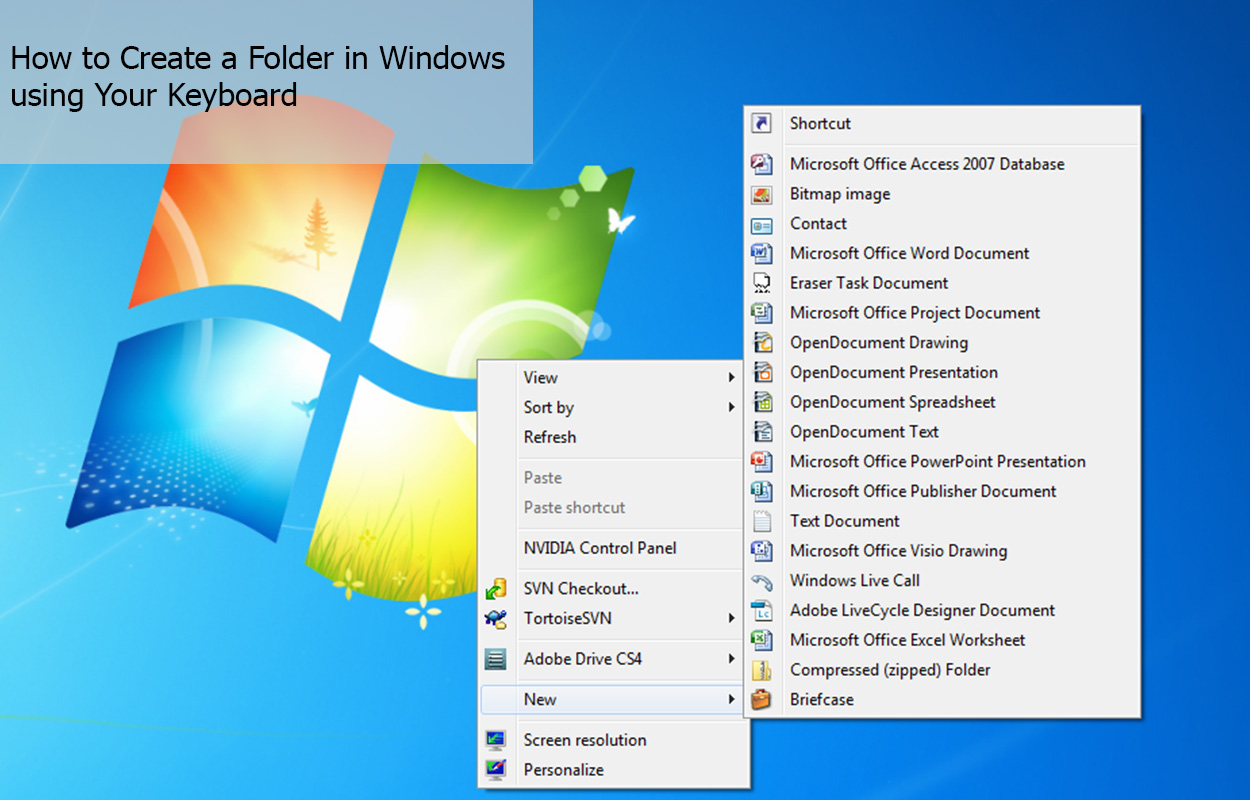The height and width of the screenshot is (800, 1250).
Task: Open Screen resolution from the menu
Action: [612, 740]
